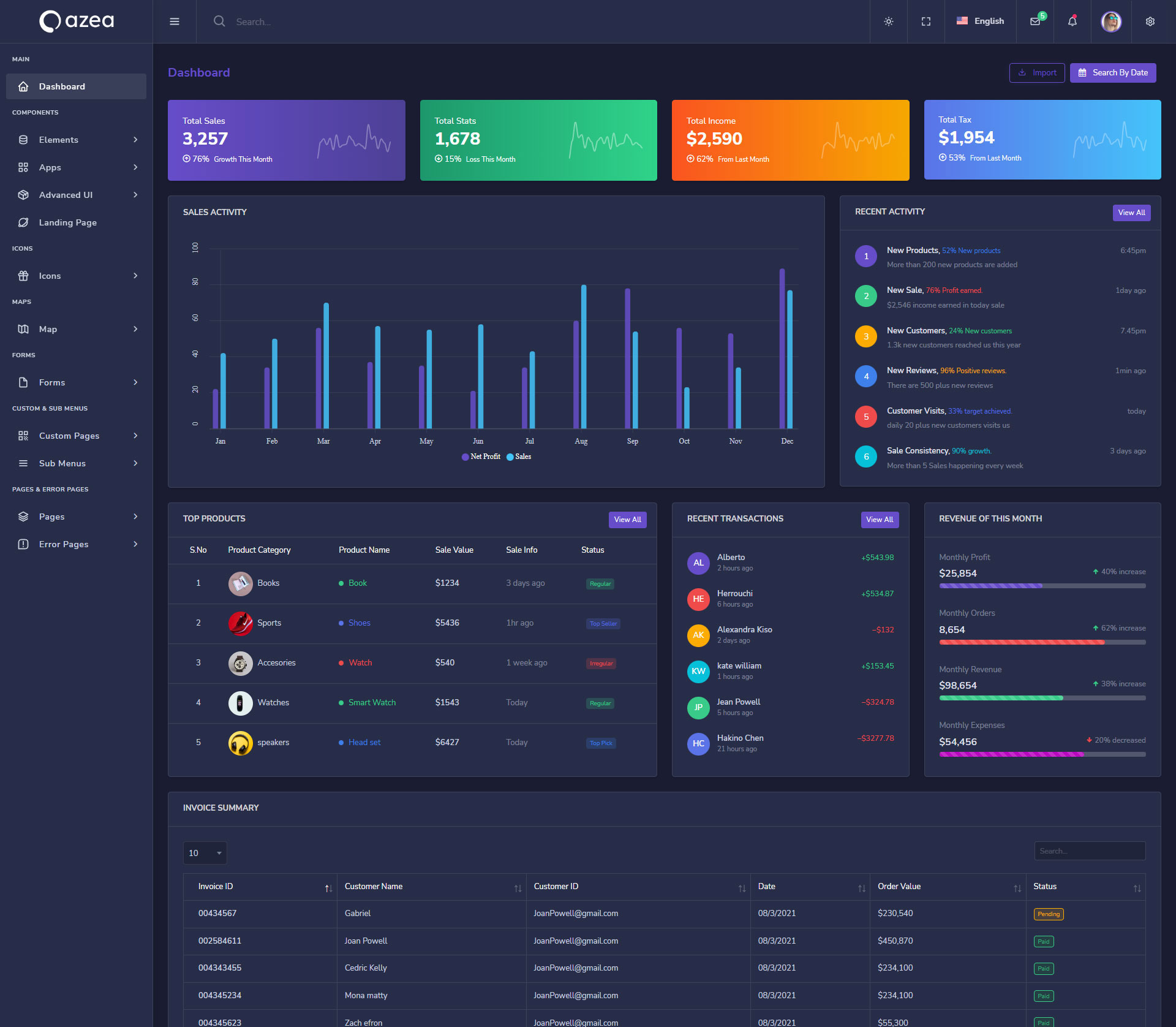The height and width of the screenshot is (1027, 1176).
Task: Toggle the fullscreen mode icon
Action: tap(925, 21)
